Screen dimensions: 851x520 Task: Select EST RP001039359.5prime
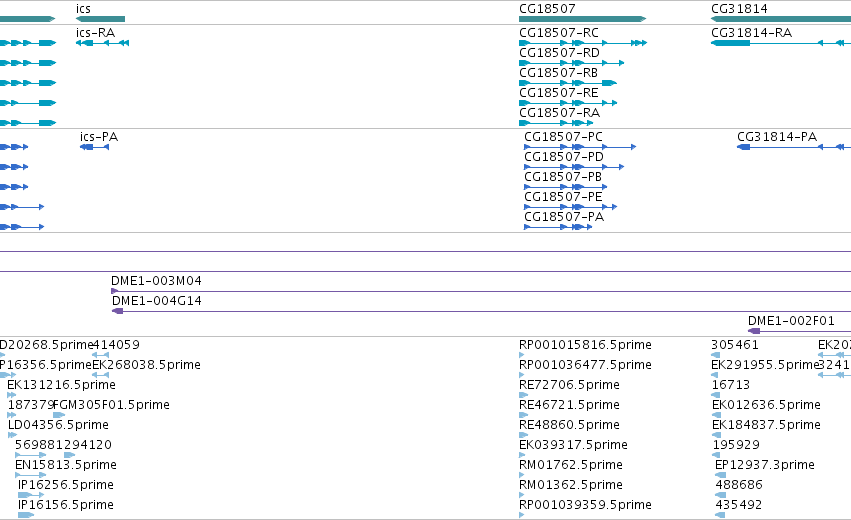pos(585,505)
